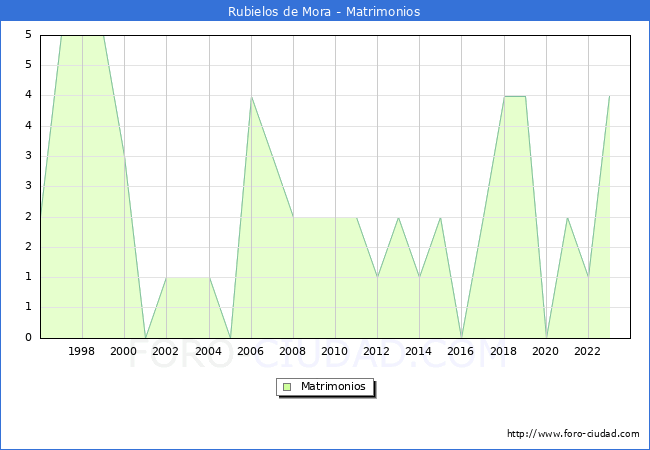Screen dimensions: 650x450
Task: Click the 2014 label on the horizontal axis
Action: coord(419,351)
